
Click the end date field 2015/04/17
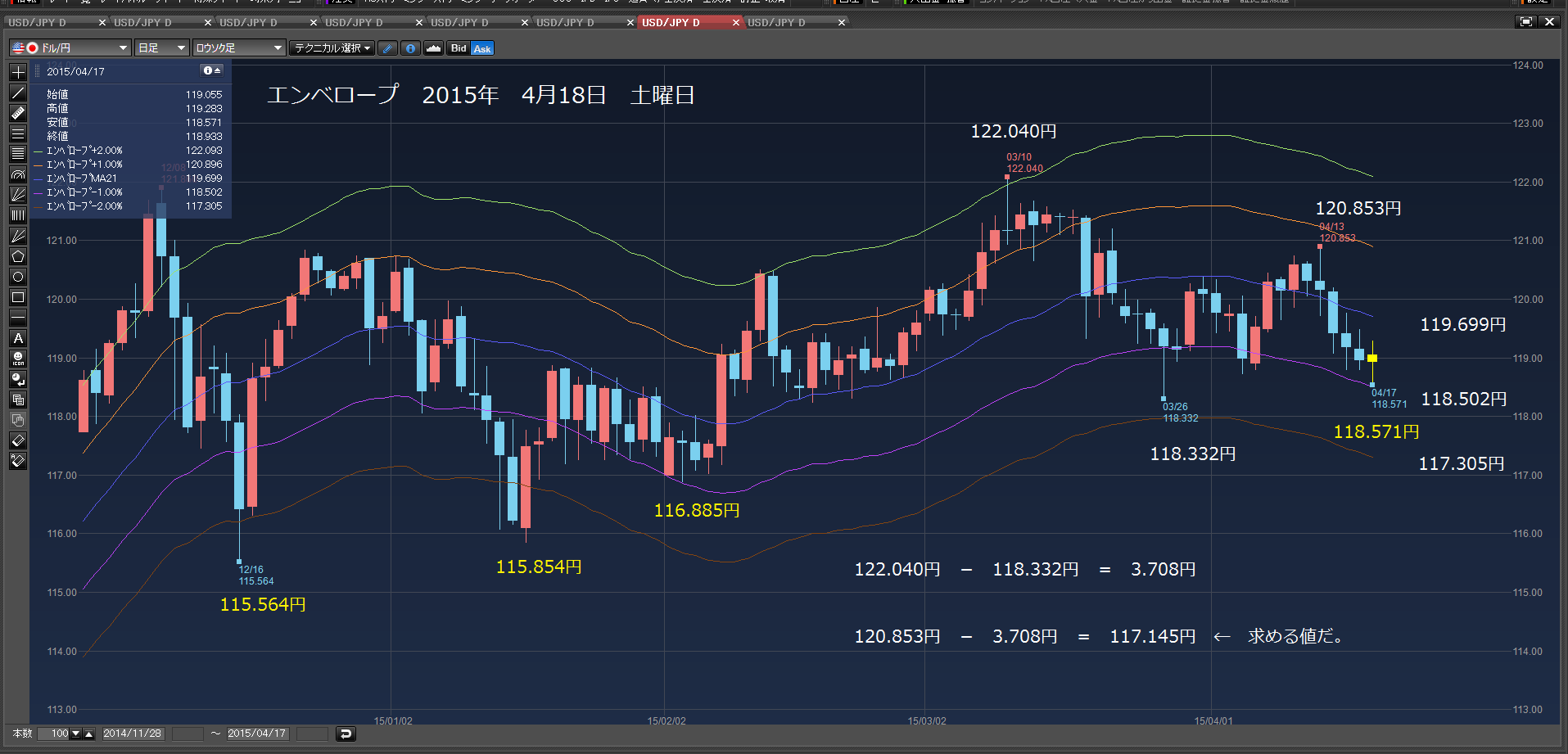pos(257,734)
